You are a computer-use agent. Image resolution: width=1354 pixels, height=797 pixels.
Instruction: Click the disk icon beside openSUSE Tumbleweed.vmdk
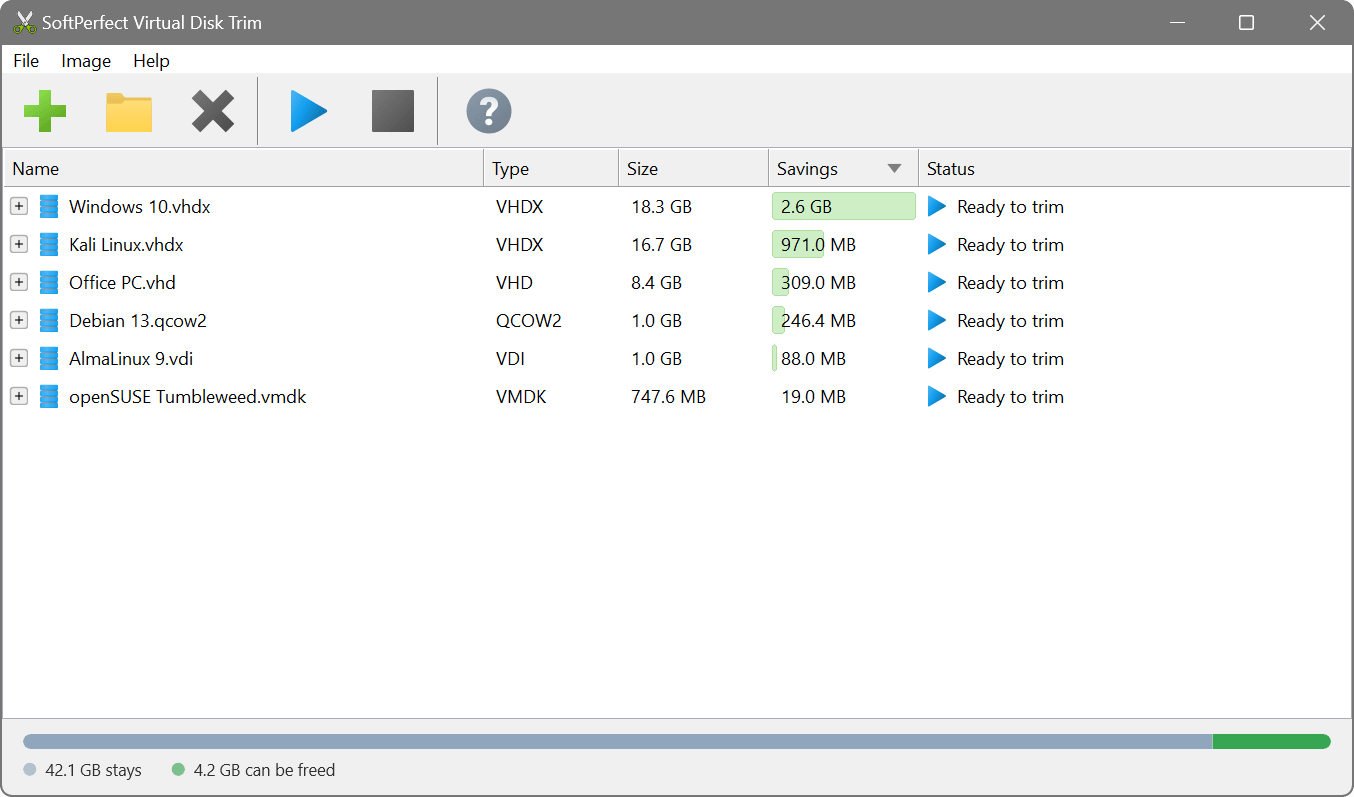[49, 397]
